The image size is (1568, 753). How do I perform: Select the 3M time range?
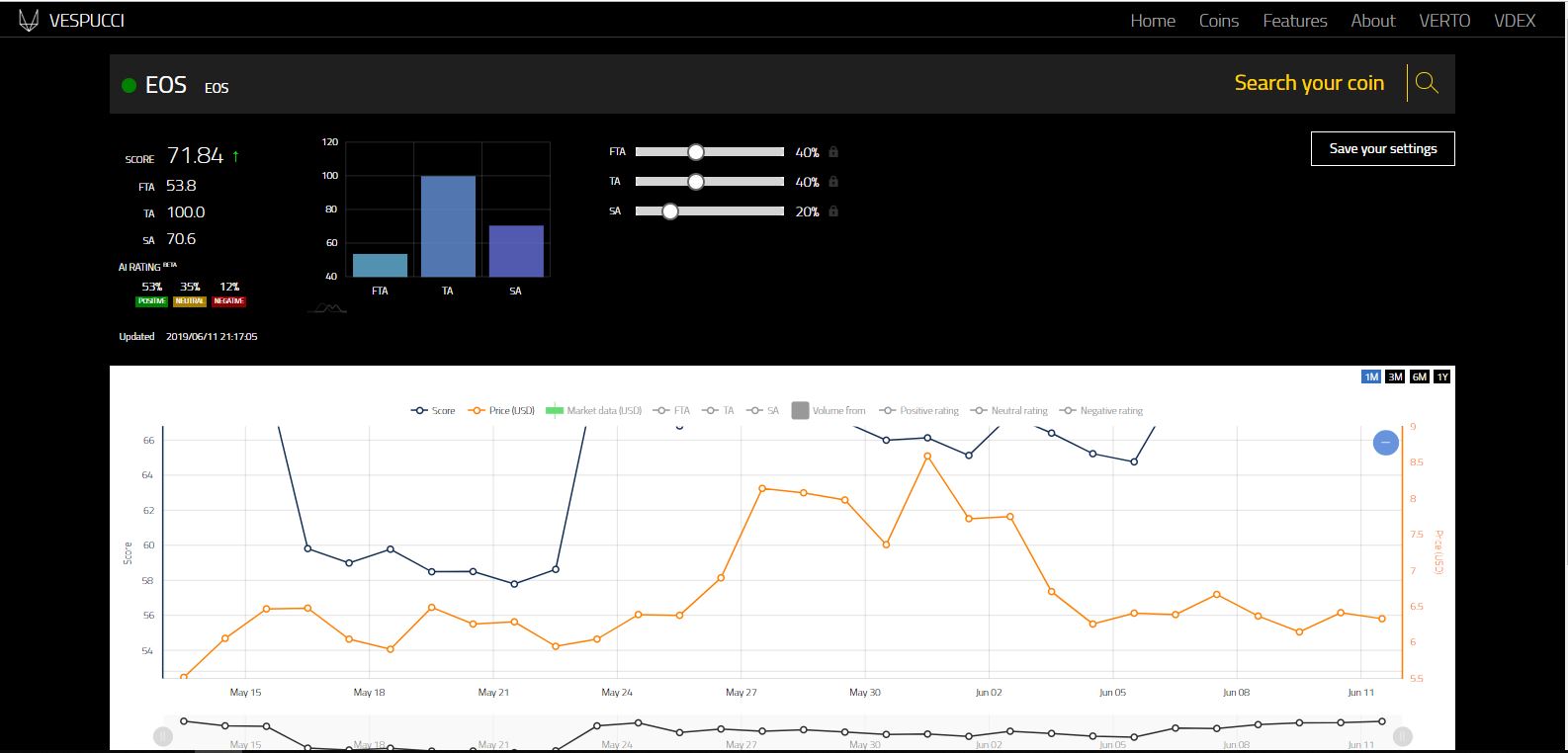click(1395, 376)
